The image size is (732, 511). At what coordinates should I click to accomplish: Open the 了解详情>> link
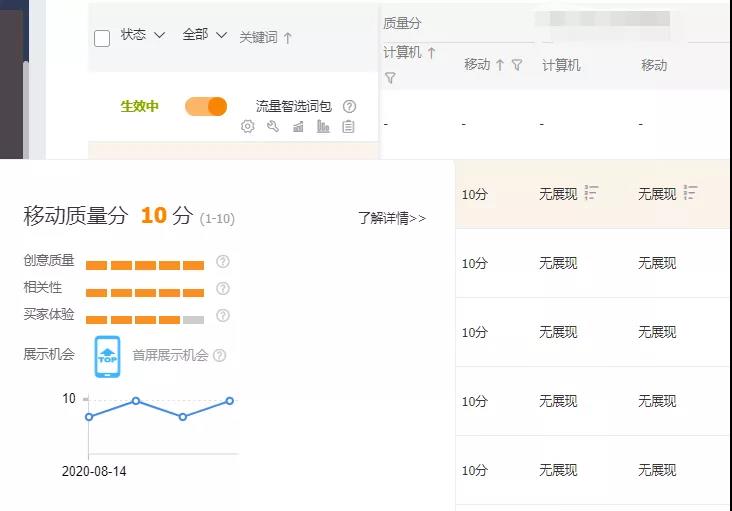(x=392, y=218)
